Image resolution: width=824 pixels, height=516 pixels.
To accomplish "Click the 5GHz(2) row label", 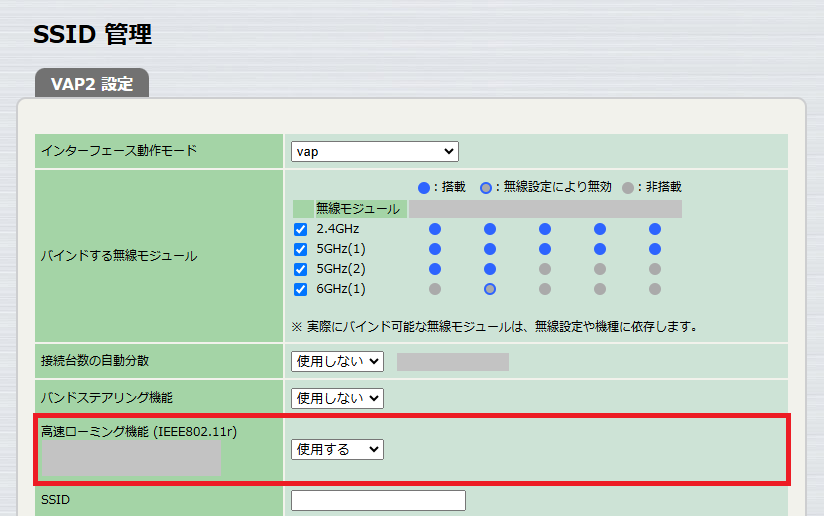I will tap(341, 269).
